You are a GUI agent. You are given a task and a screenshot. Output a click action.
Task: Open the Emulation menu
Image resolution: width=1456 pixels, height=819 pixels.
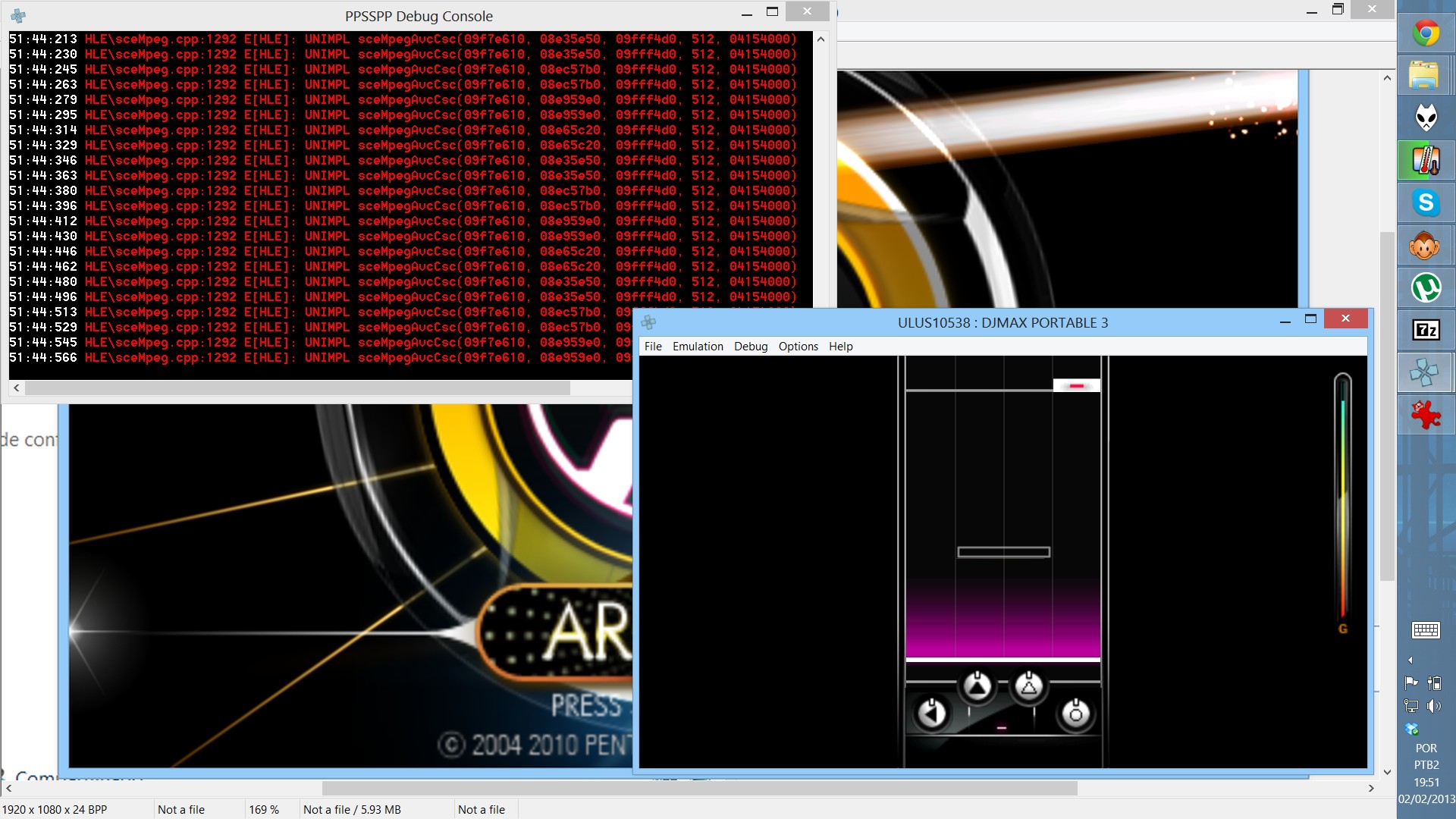pyautogui.click(x=698, y=347)
